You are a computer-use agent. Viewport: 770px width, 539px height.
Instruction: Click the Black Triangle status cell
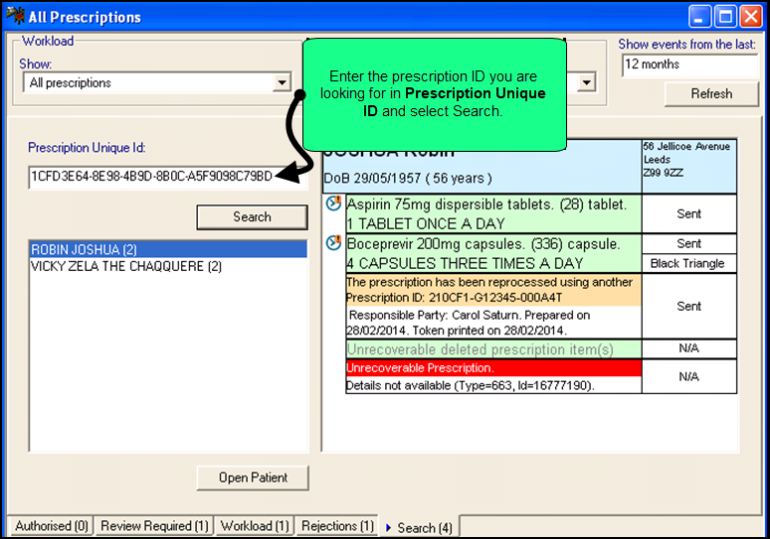688,263
